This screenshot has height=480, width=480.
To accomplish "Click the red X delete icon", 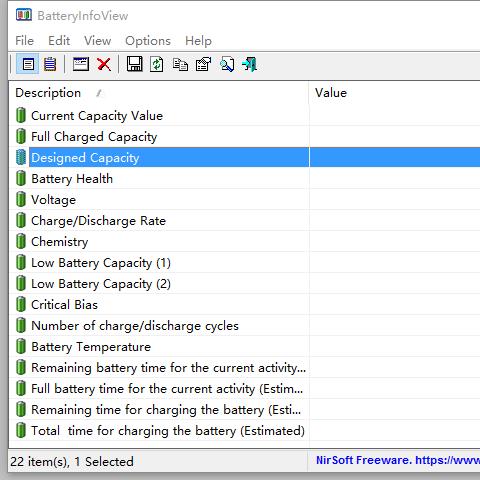I will point(104,64).
